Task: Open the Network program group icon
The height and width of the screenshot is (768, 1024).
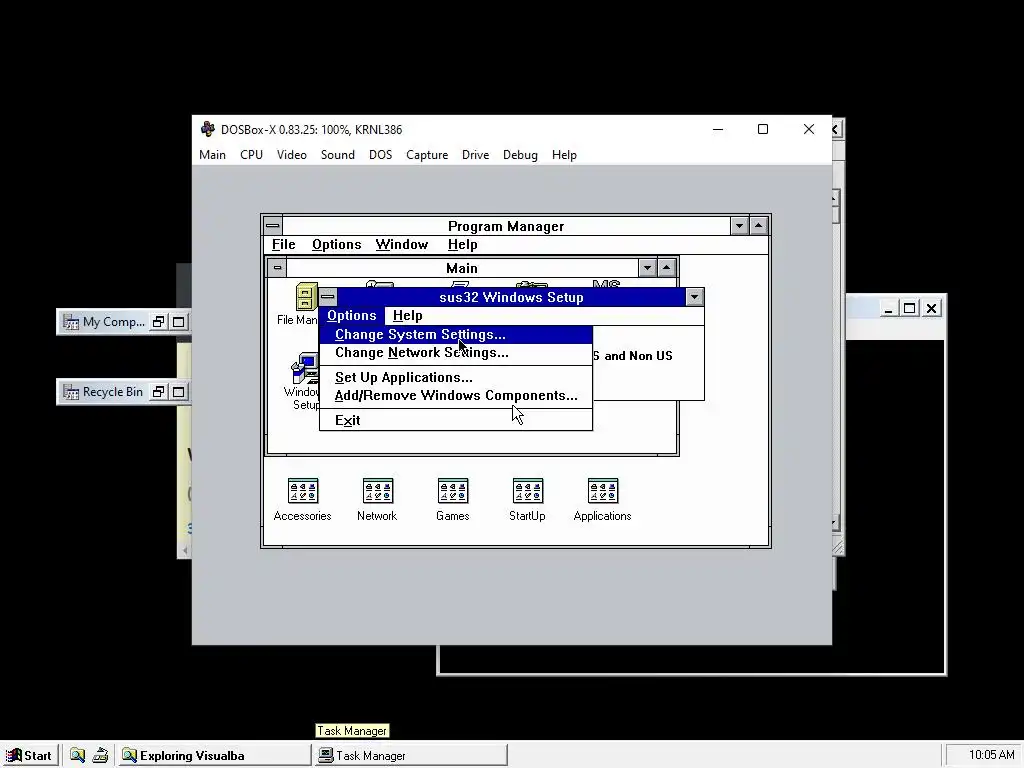Action: (377, 491)
